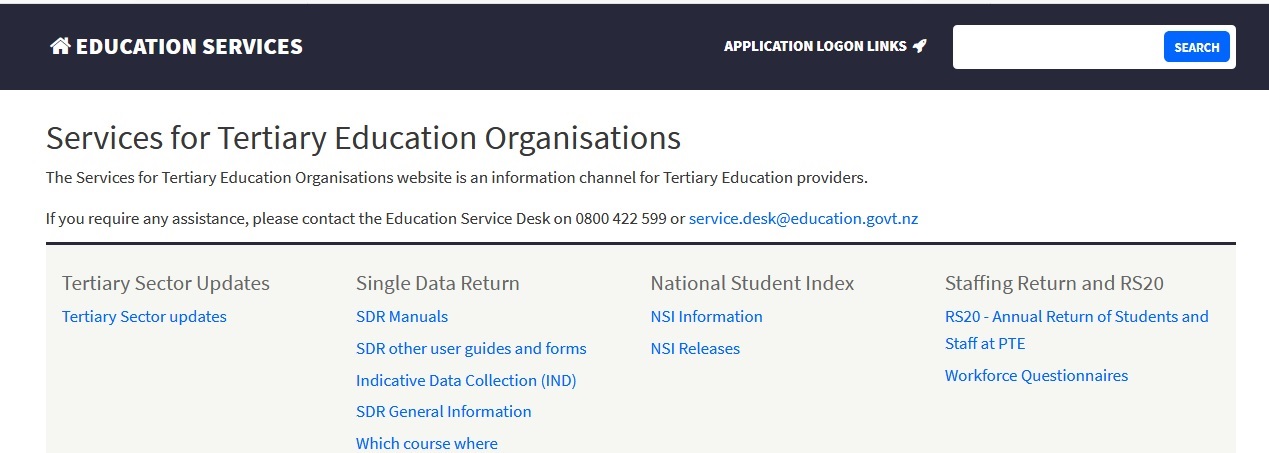Click the Education Services site title
The width and height of the screenshot is (1269, 453).
tap(189, 46)
